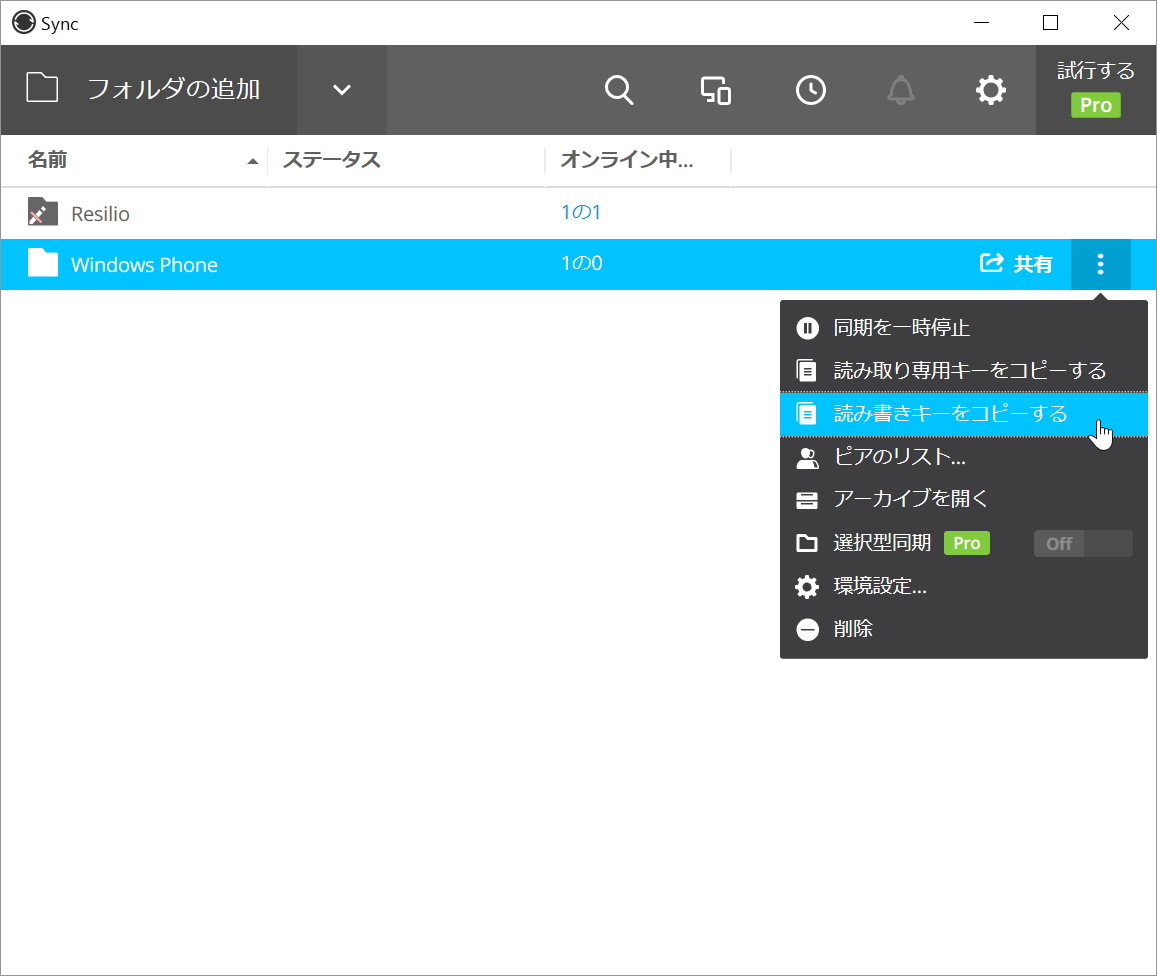The image size is (1157, 976).
Task: Select アーカイブを開く menu entry
Action: coord(964,499)
